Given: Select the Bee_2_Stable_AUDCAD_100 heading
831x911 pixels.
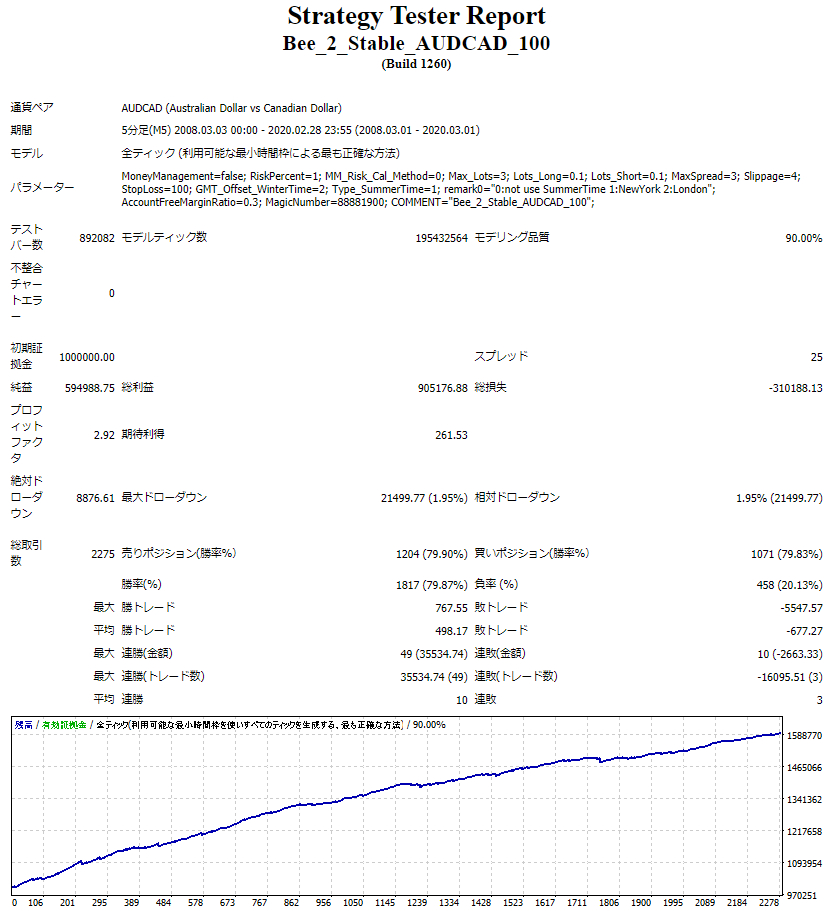Looking at the screenshot, I should 416,44.
